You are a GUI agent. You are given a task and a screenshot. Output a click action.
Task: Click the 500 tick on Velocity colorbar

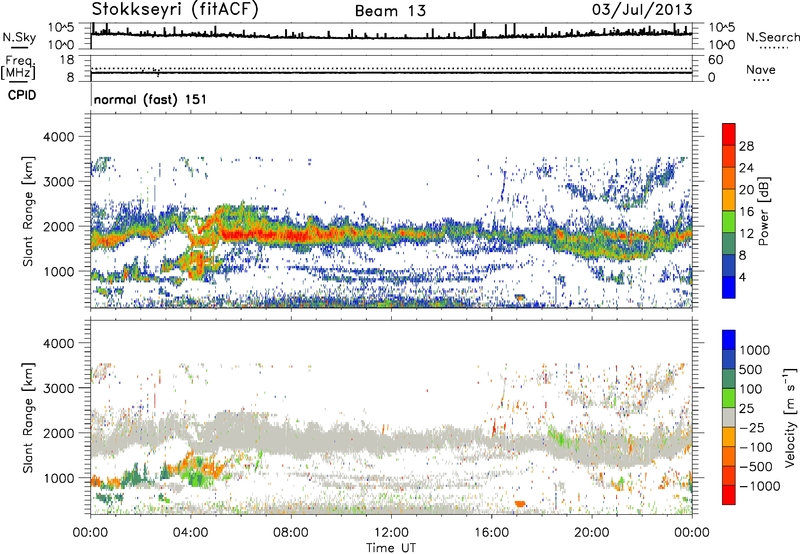coord(751,370)
